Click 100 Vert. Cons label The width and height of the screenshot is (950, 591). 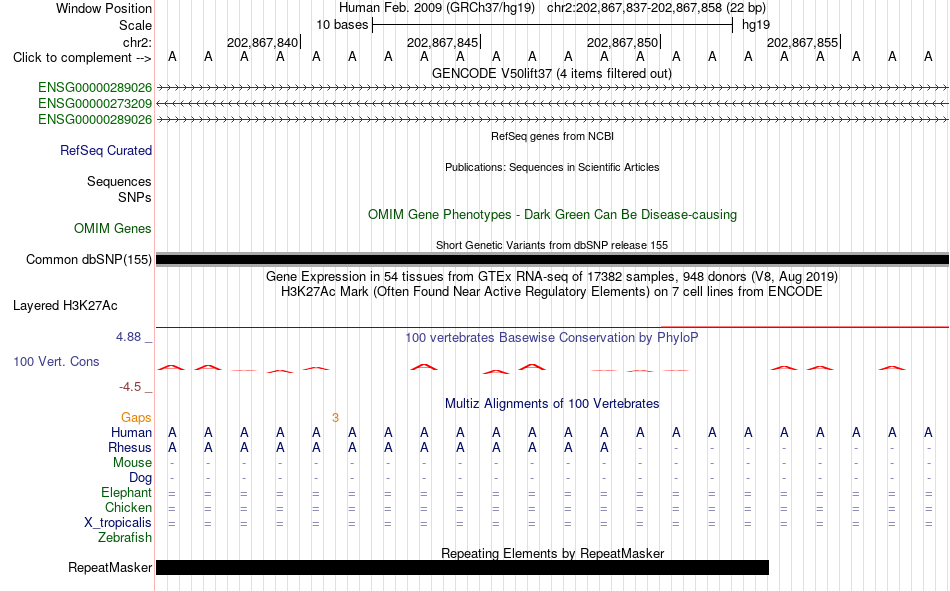point(56,362)
